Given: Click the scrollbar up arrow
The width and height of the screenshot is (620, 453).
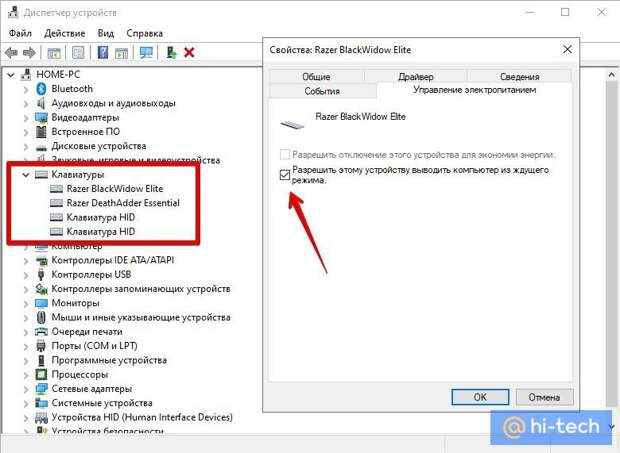Looking at the screenshot, I should [x=612, y=74].
